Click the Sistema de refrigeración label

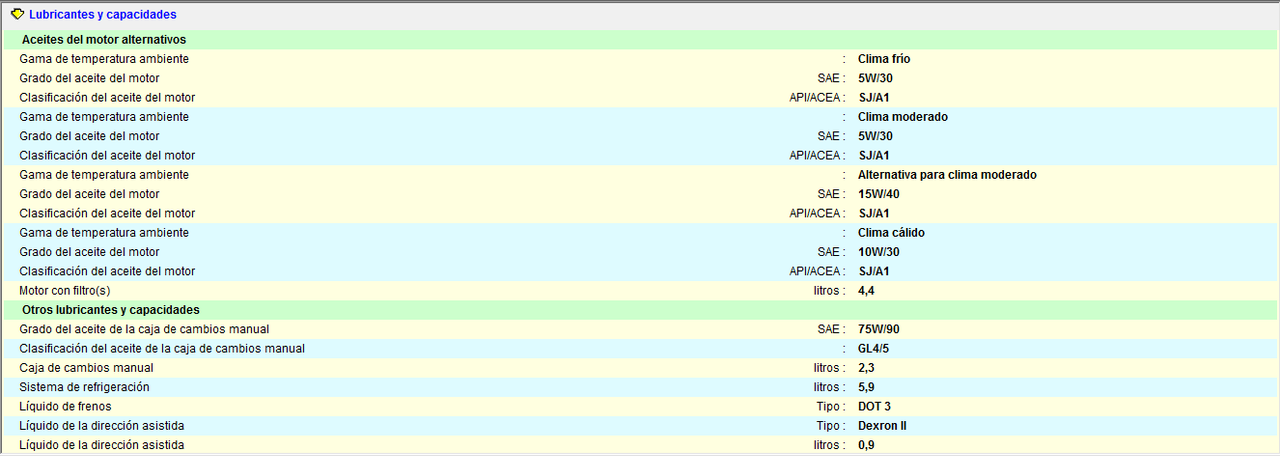coord(84,387)
